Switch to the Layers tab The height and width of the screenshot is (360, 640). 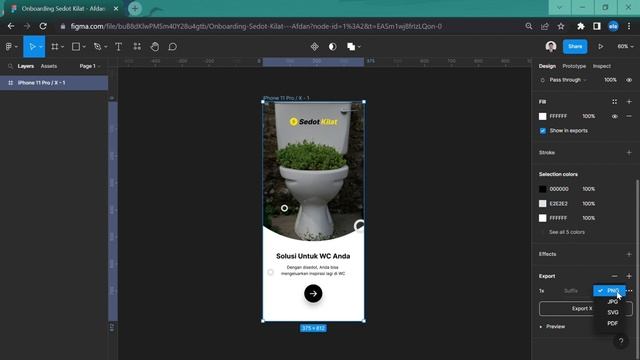point(26,66)
